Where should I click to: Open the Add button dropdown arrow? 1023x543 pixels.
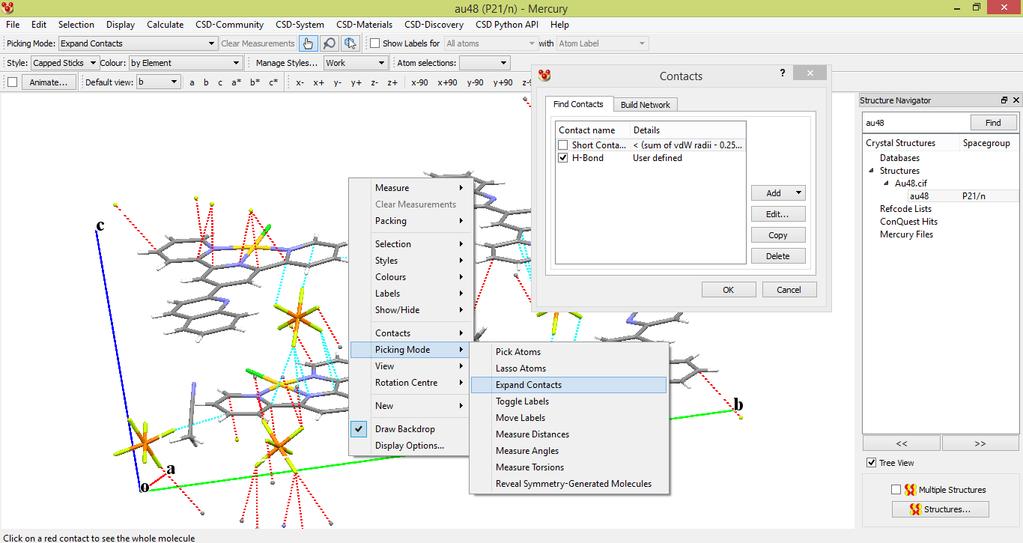798,193
